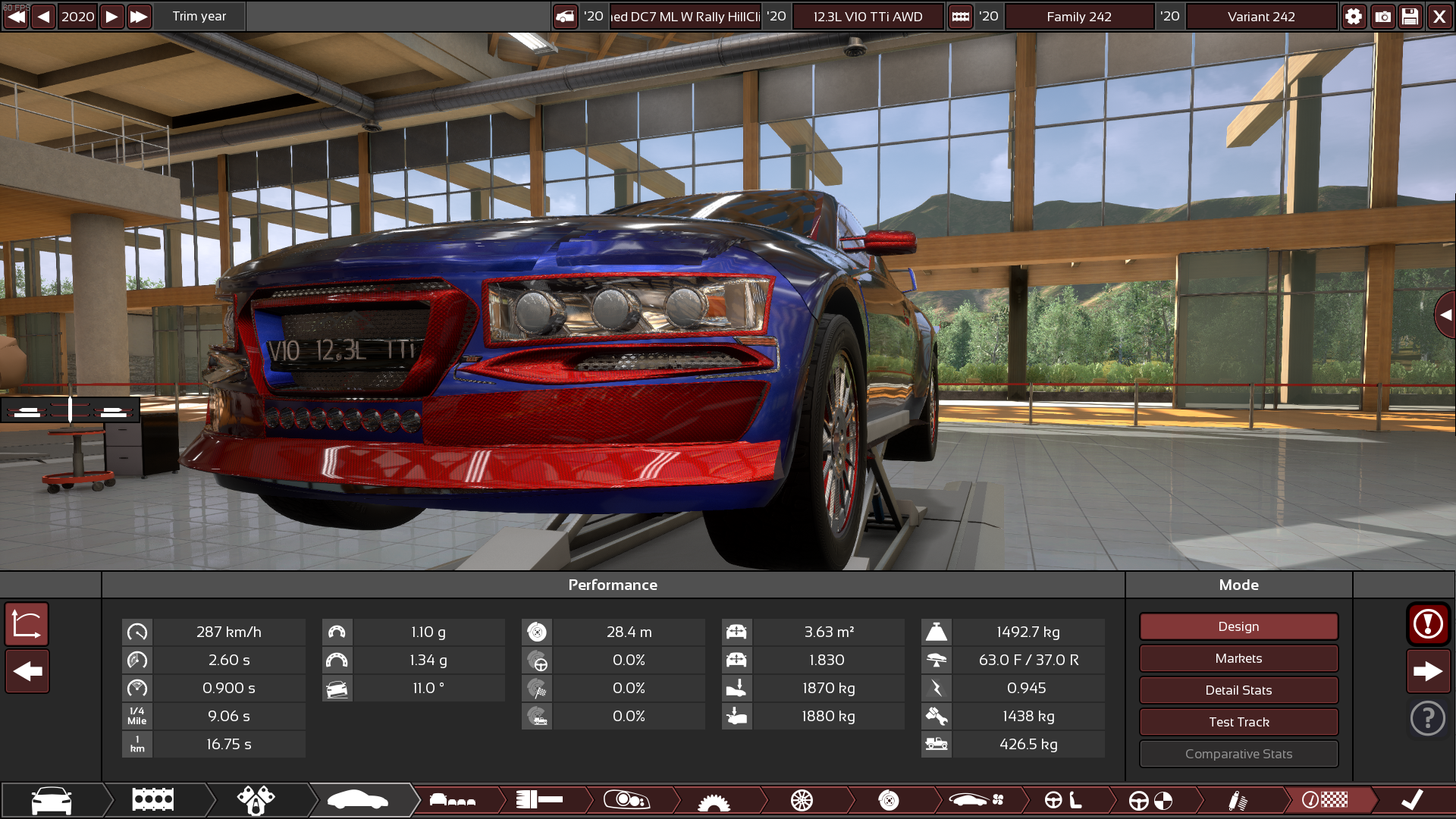
Task: Edit the car model name field
Action: pos(685,16)
